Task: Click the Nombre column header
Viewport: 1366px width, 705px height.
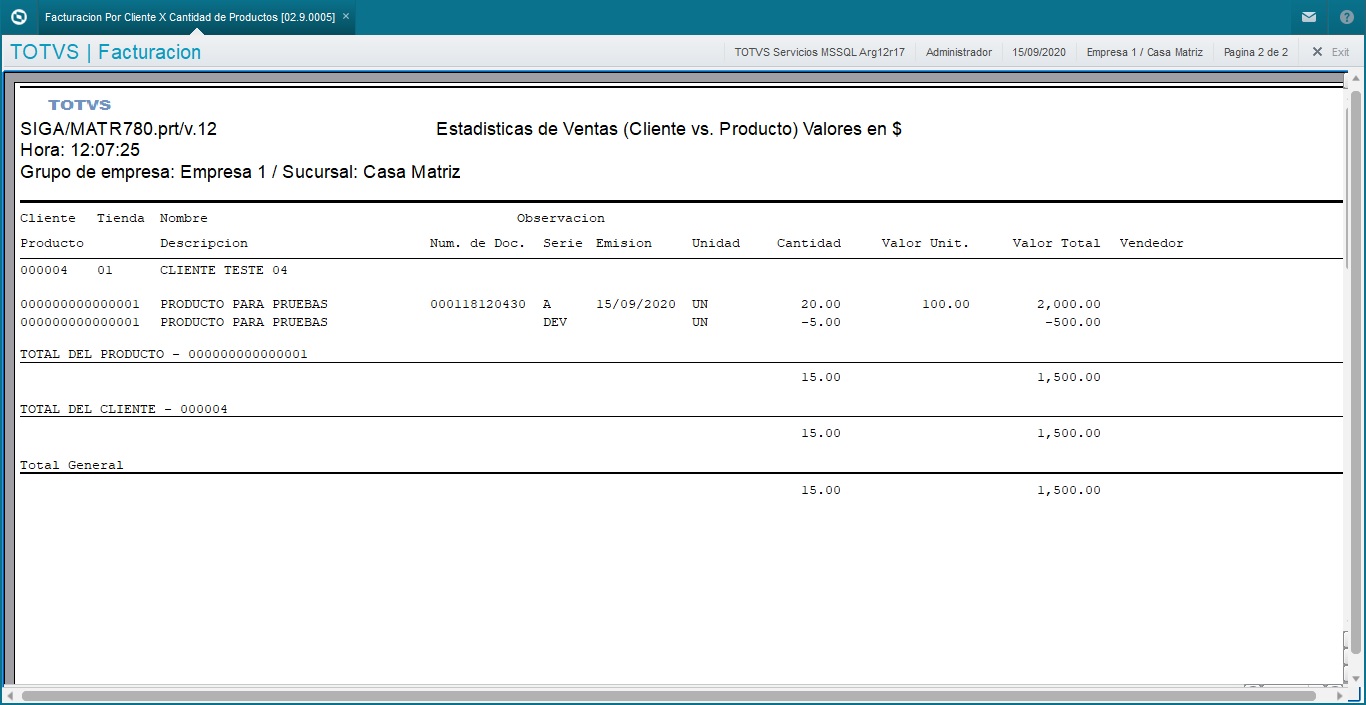Action: pyautogui.click(x=184, y=218)
